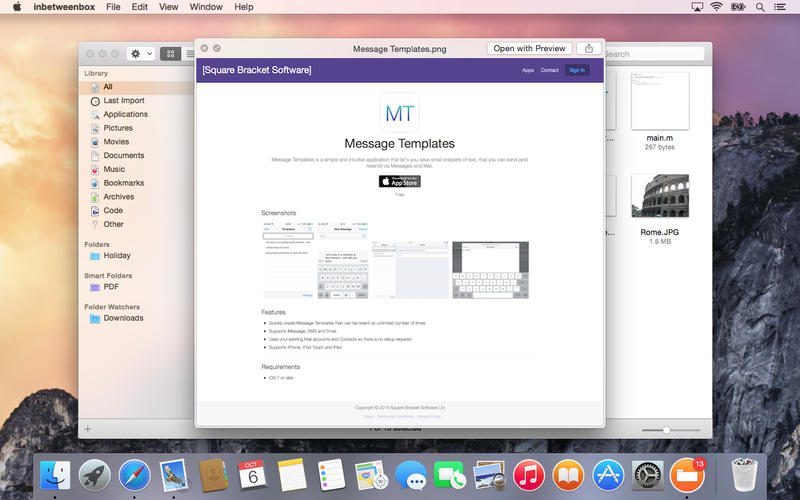Click the main.m file name
The height and width of the screenshot is (500, 800).
(x=660, y=138)
